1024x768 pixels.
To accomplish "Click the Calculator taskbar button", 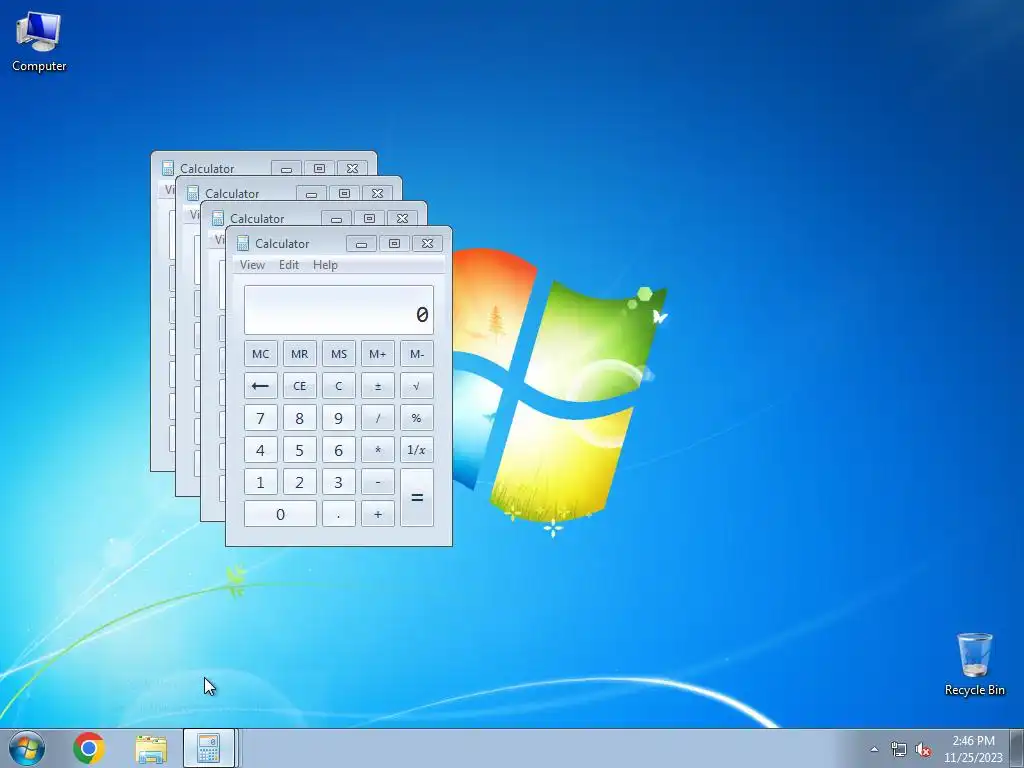I will [x=209, y=748].
